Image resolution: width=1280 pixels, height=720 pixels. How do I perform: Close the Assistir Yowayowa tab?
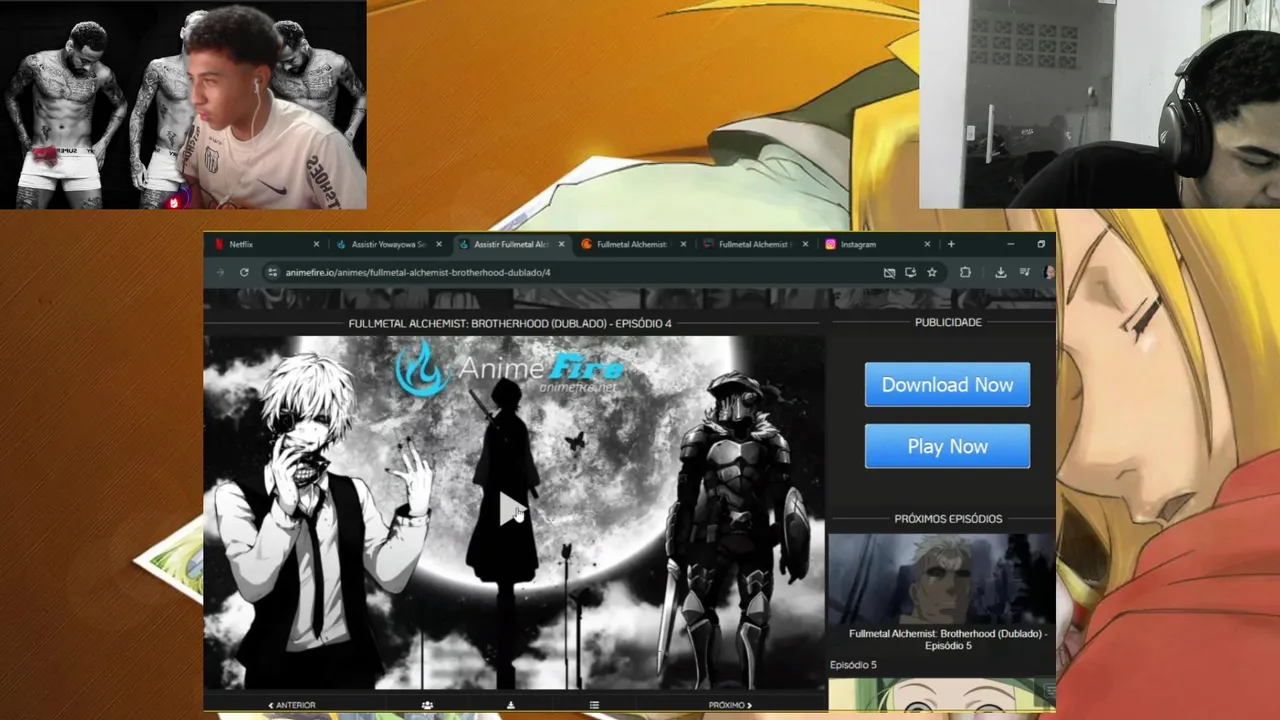point(439,244)
